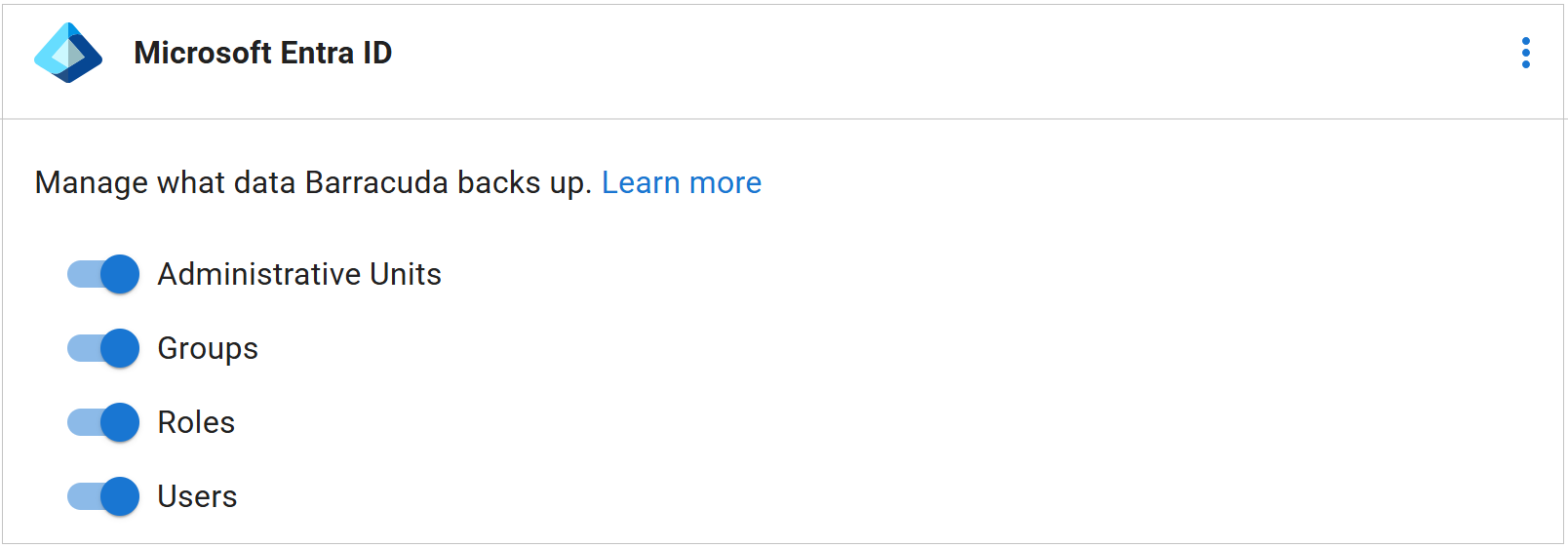The image size is (1568, 548).
Task: Click the light-blue track of the Users switch
Action: [x=80, y=496]
